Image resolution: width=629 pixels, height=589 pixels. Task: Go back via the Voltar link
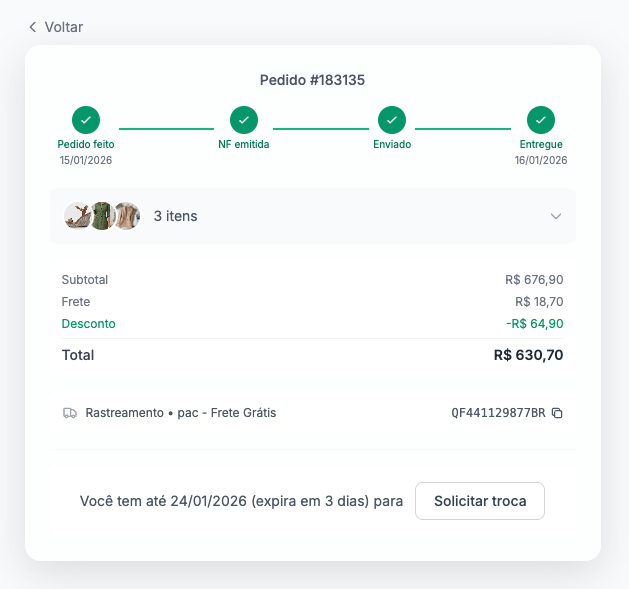63,27
